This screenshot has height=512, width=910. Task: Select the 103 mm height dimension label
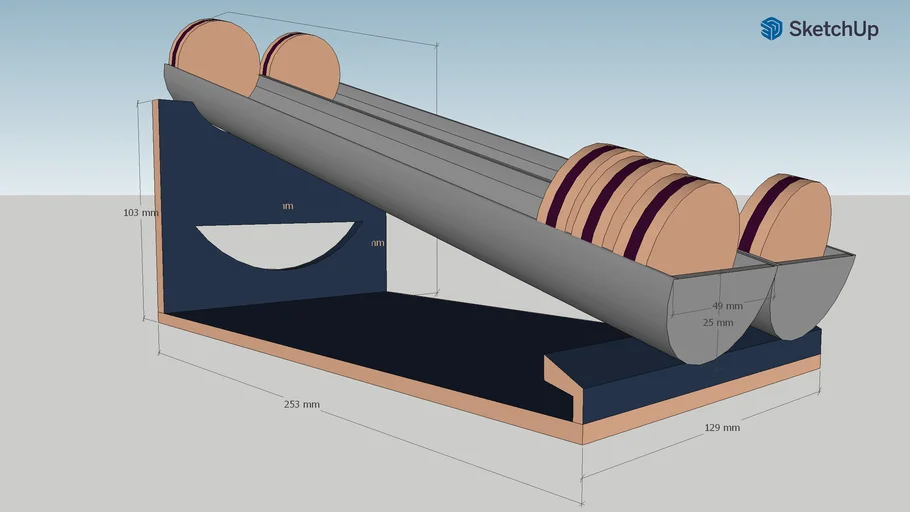tap(141, 212)
